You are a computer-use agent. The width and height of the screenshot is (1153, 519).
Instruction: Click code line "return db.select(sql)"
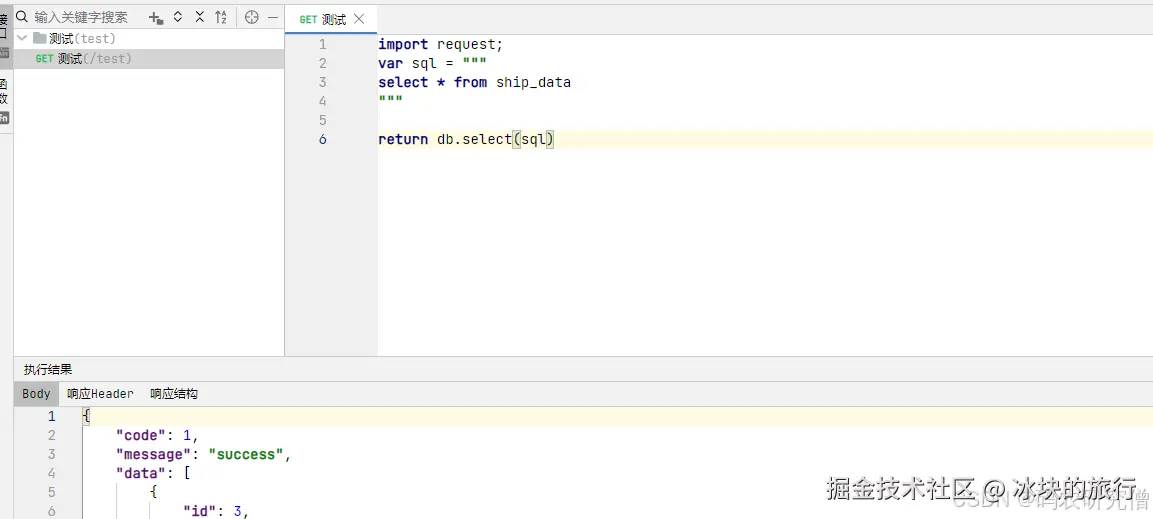466,139
